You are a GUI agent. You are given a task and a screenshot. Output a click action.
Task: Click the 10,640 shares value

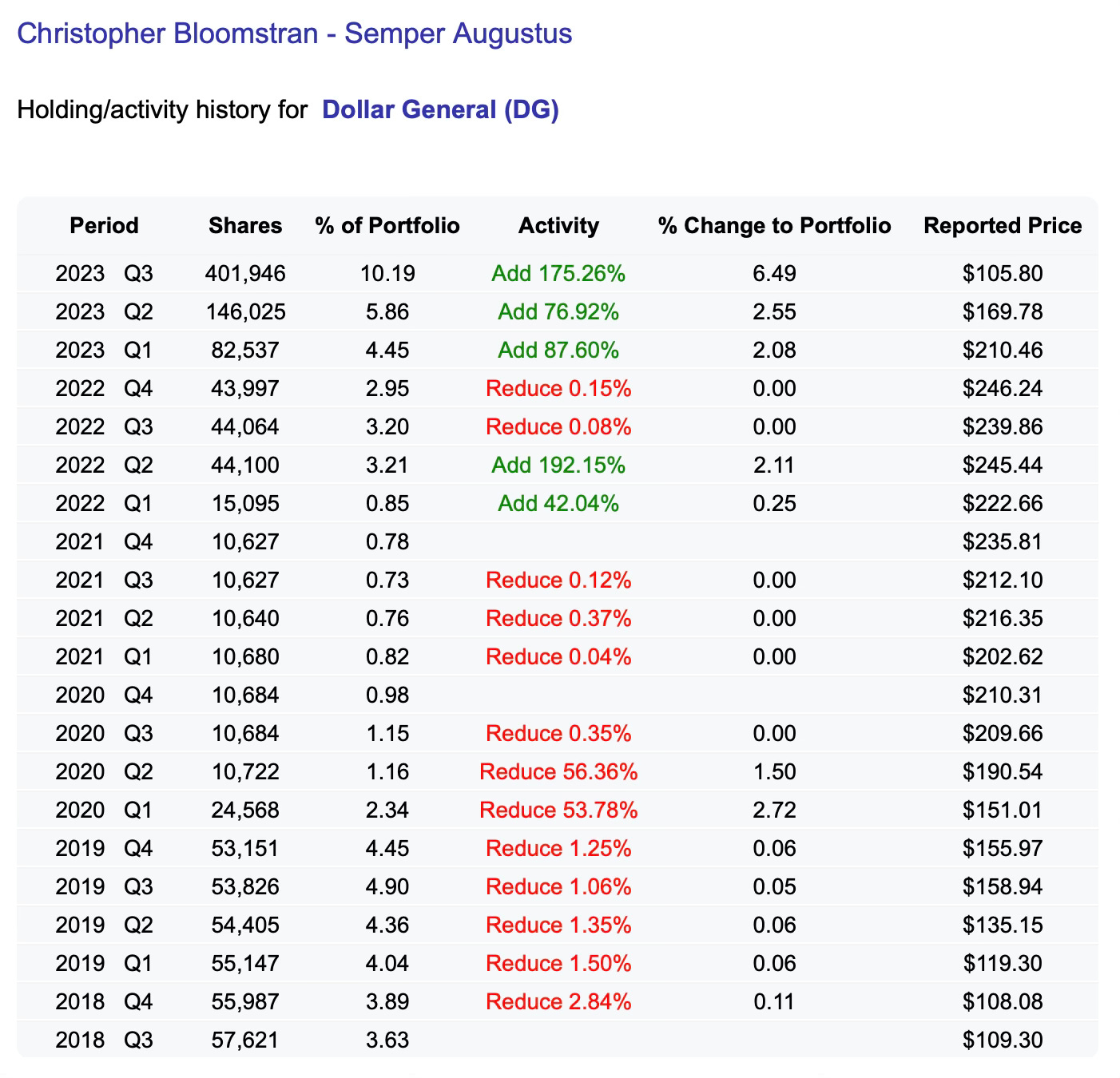[x=245, y=619]
